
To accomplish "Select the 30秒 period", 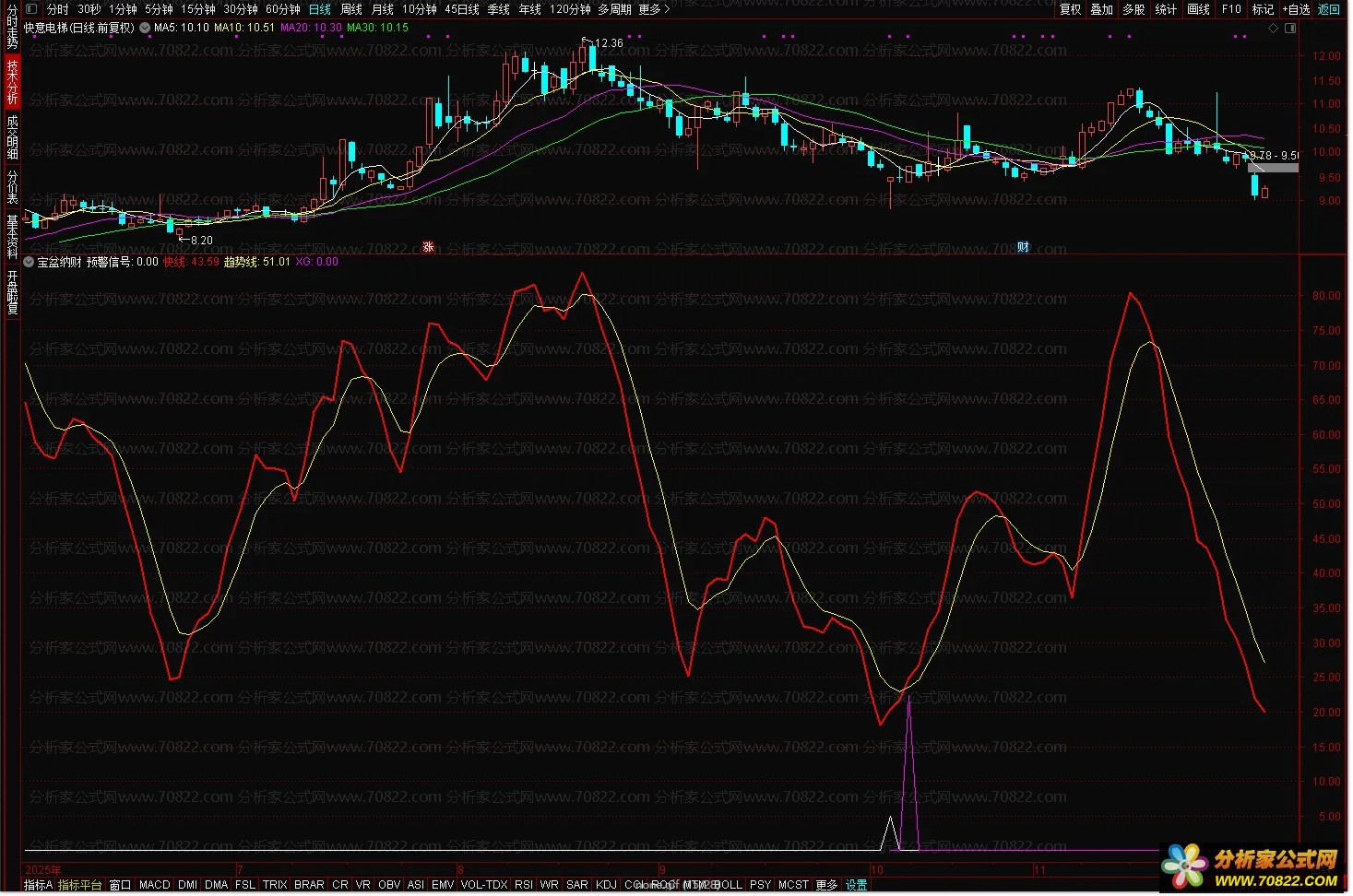I will click(x=89, y=9).
